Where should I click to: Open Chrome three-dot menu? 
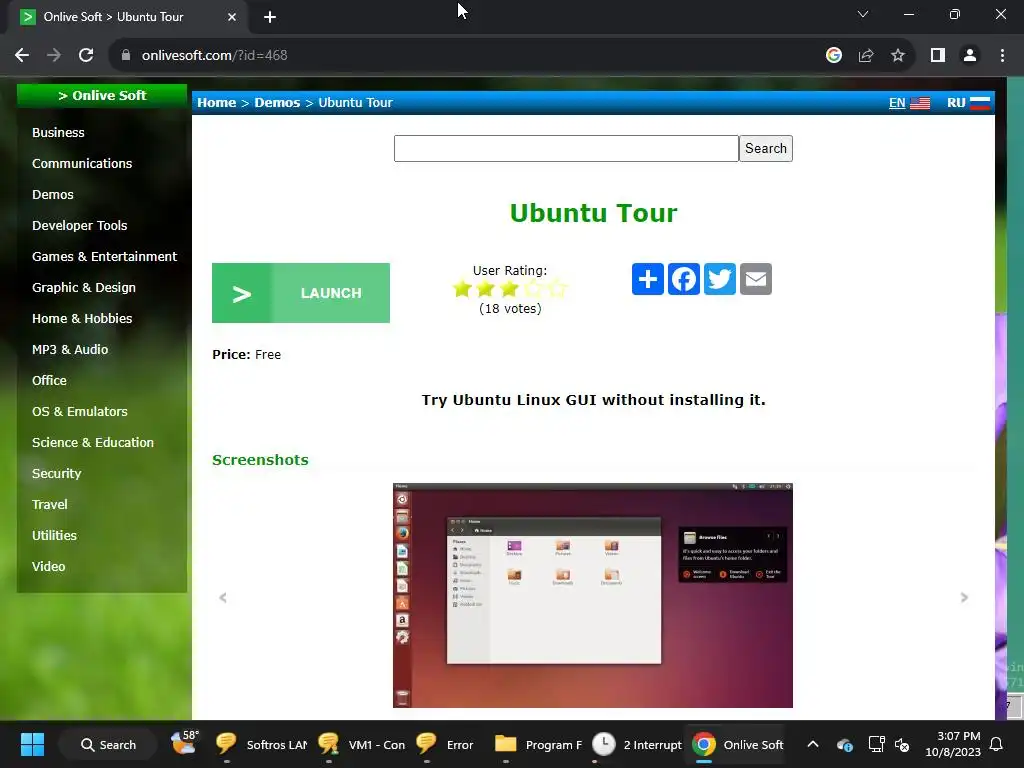coord(1002,56)
